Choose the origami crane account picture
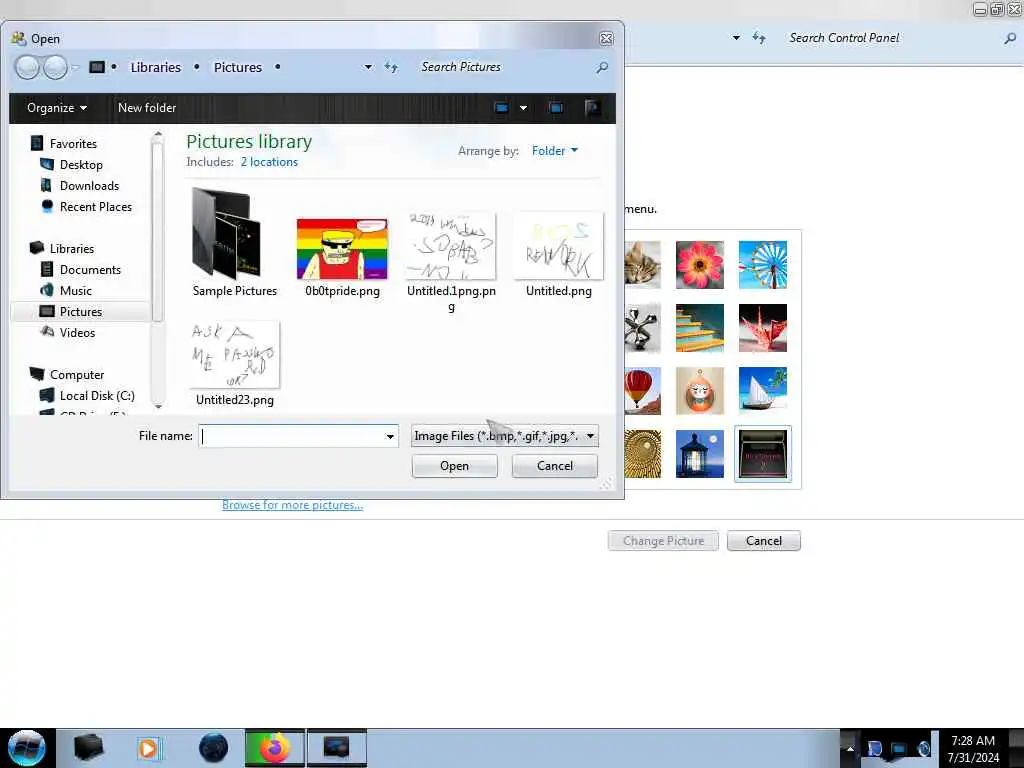Image resolution: width=1024 pixels, height=768 pixels. [763, 328]
